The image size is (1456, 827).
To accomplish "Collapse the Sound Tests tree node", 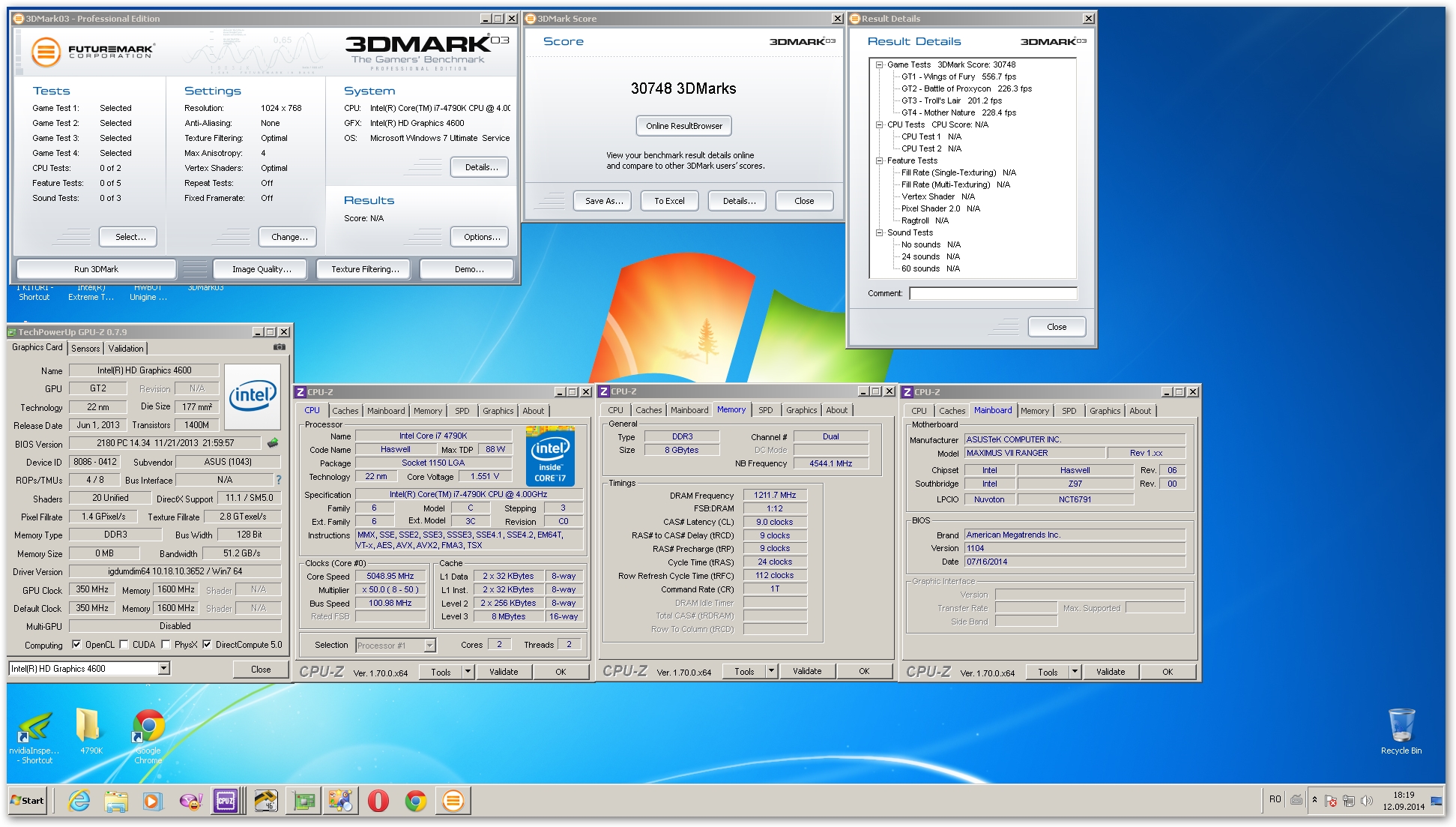I will point(880,232).
